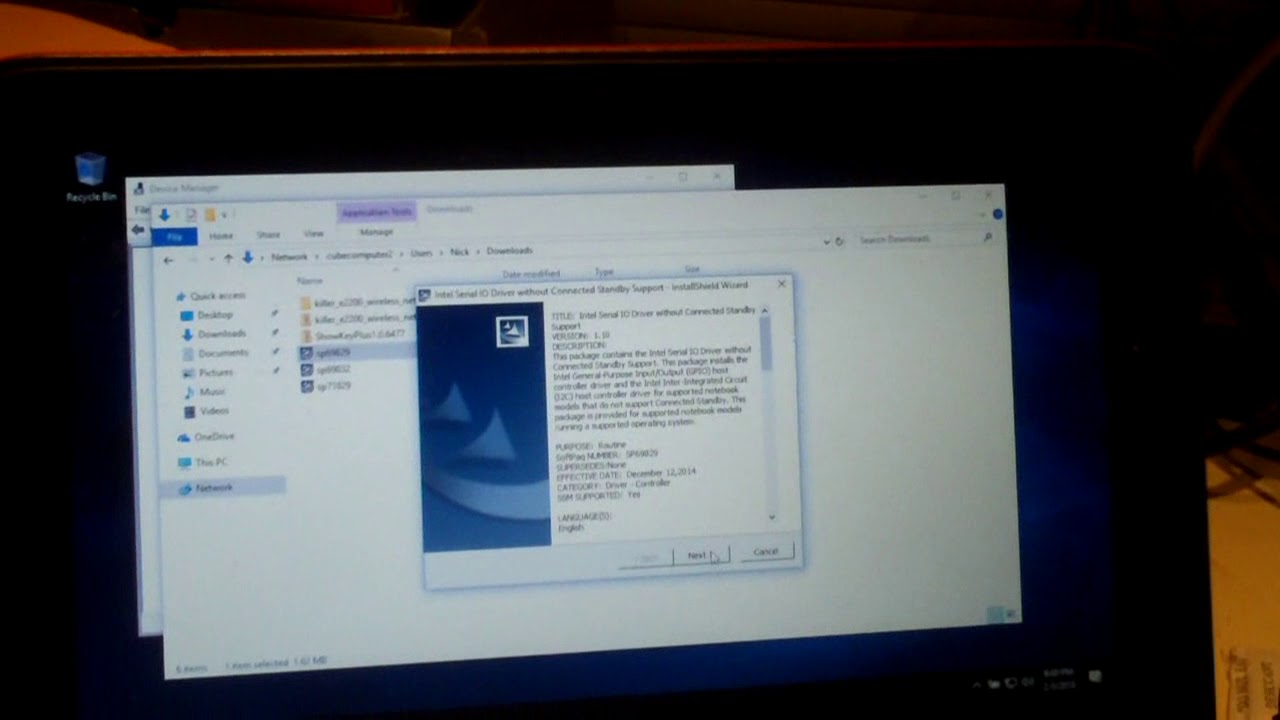Click the description scroll down arrow
Screen dimensions: 1280x720
click(771, 517)
